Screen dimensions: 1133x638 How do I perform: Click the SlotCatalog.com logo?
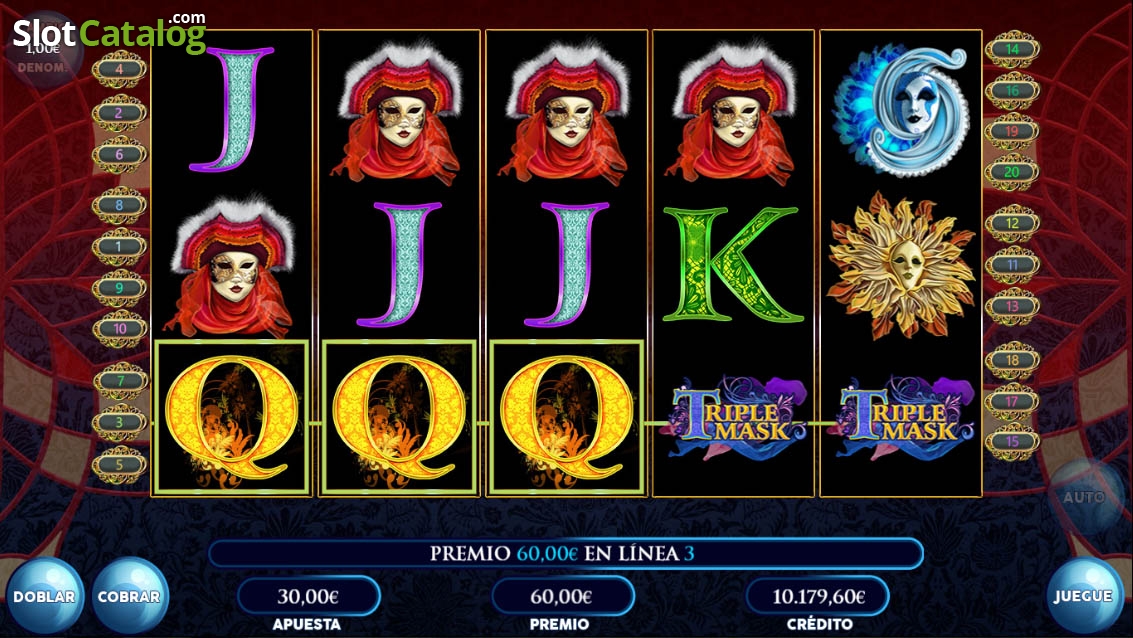110,33
